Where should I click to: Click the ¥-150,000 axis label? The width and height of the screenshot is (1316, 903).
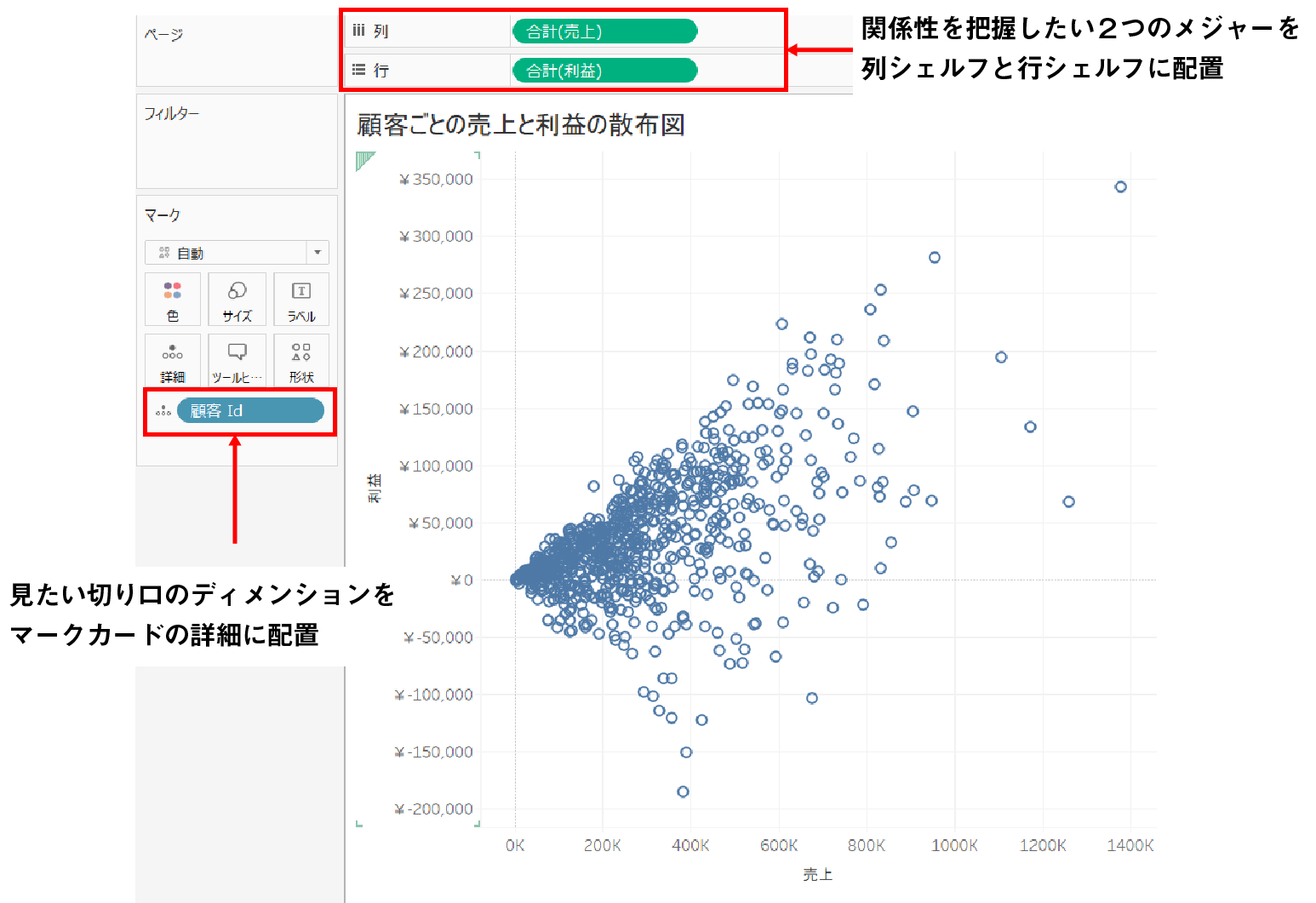tap(434, 752)
